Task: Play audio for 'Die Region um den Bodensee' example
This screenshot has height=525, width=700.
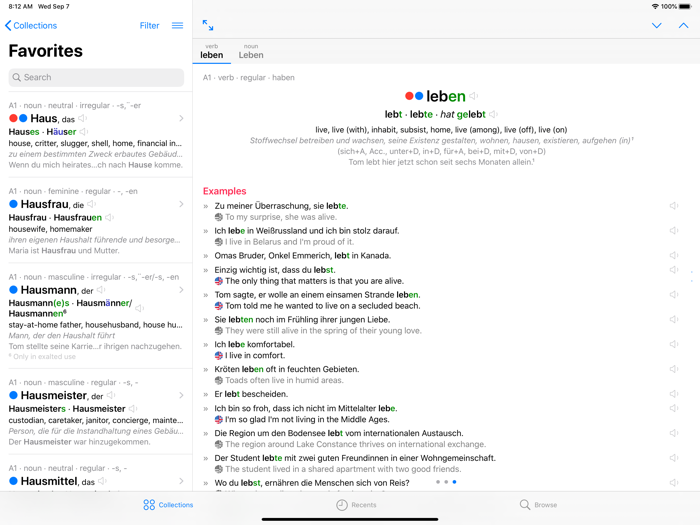Action: point(674,433)
